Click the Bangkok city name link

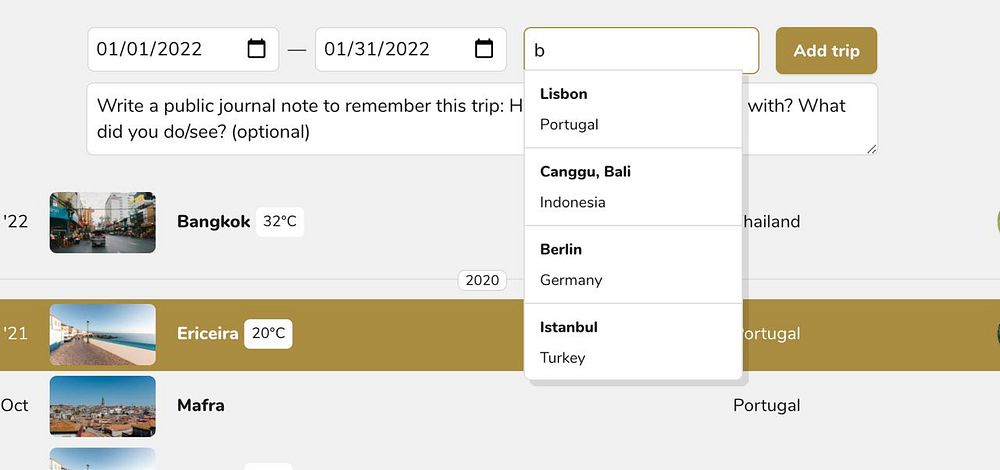click(213, 222)
